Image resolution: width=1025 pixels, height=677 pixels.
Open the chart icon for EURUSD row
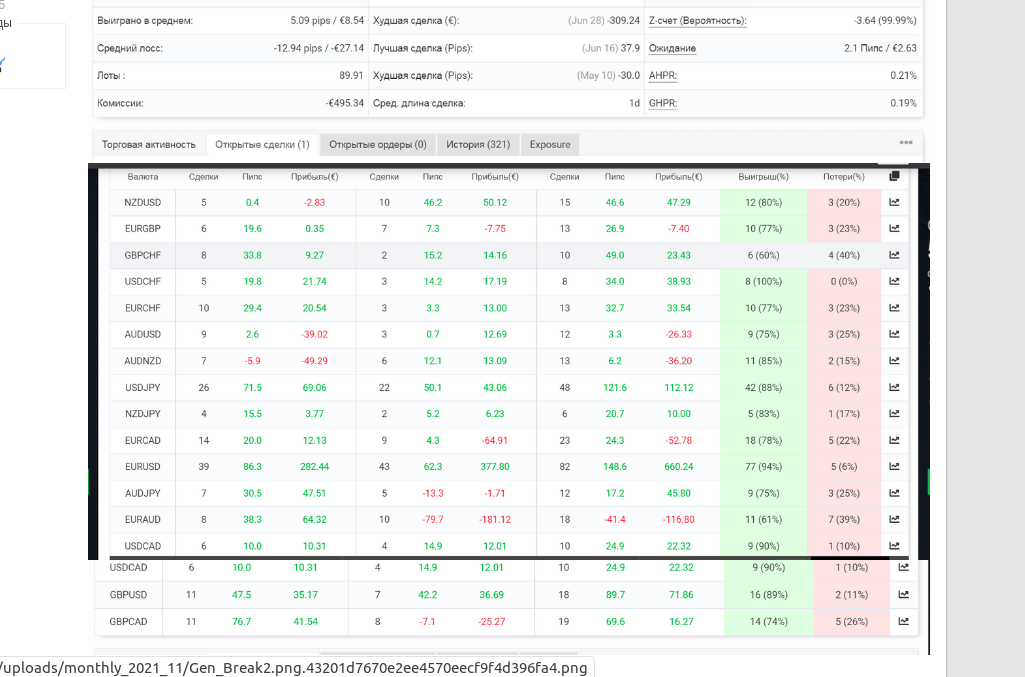(x=894, y=467)
